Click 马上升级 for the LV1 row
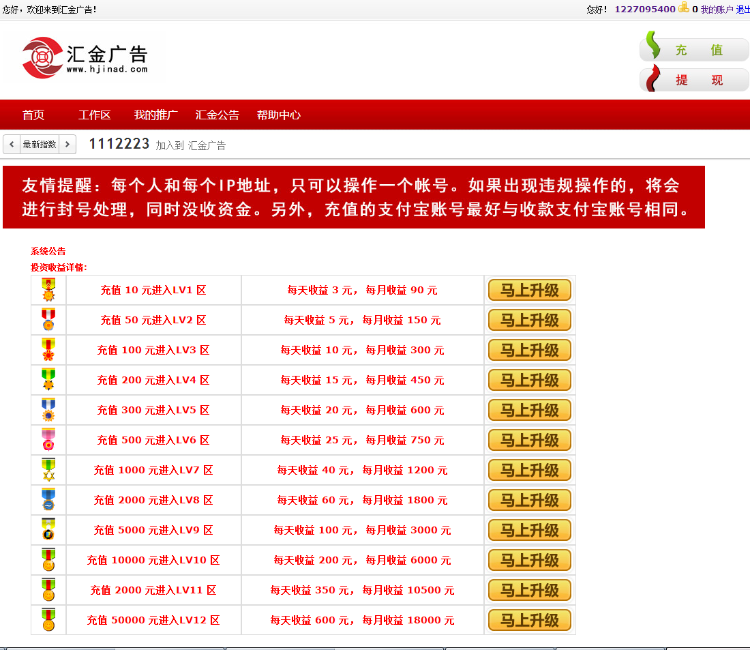Viewport: 750px width, 650px height. (529, 290)
